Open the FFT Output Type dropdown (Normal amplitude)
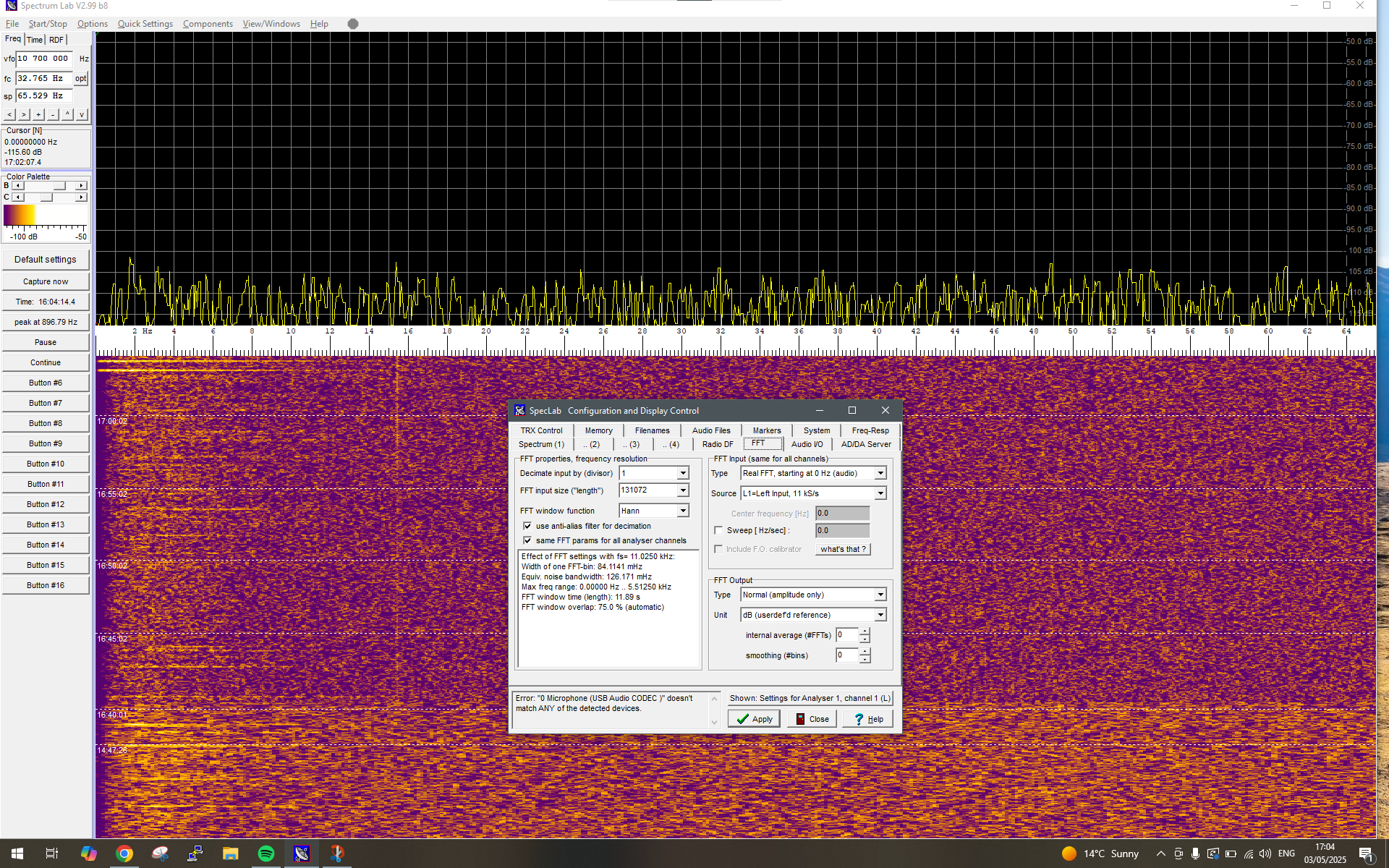This screenshot has width=1389, height=868. [880, 595]
